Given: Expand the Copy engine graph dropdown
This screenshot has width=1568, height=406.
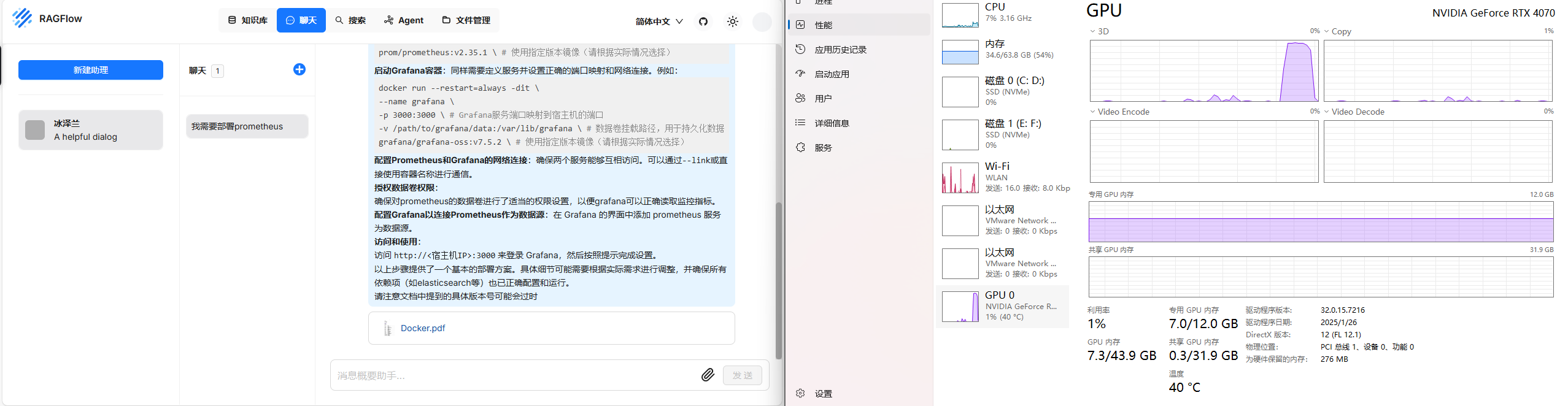Looking at the screenshot, I should point(1326,31).
